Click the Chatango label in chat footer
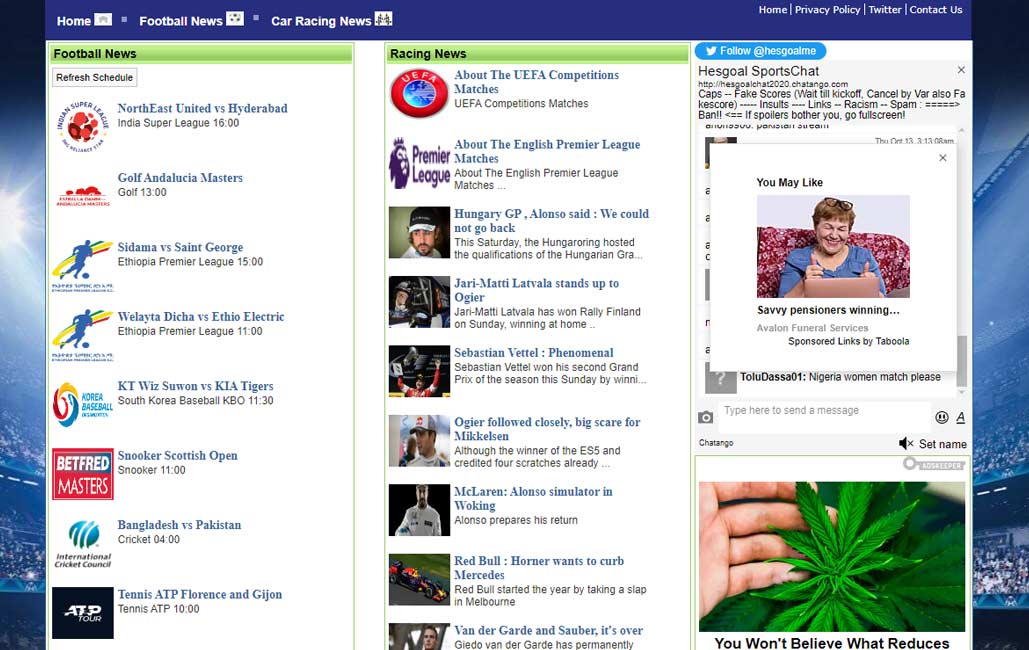The height and width of the screenshot is (650, 1029). [716, 443]
